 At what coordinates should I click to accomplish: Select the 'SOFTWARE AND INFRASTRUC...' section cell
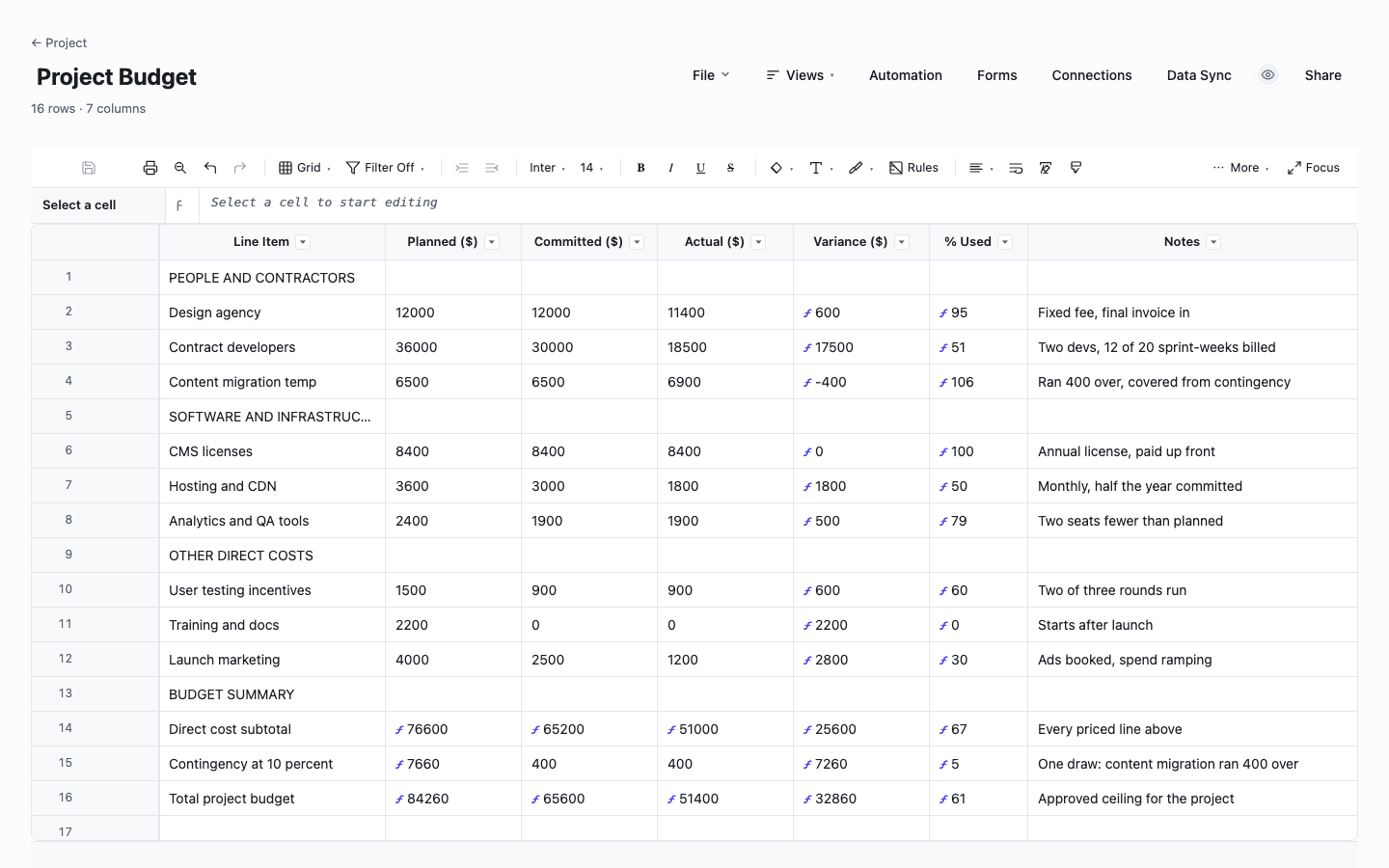coord(272,417)
